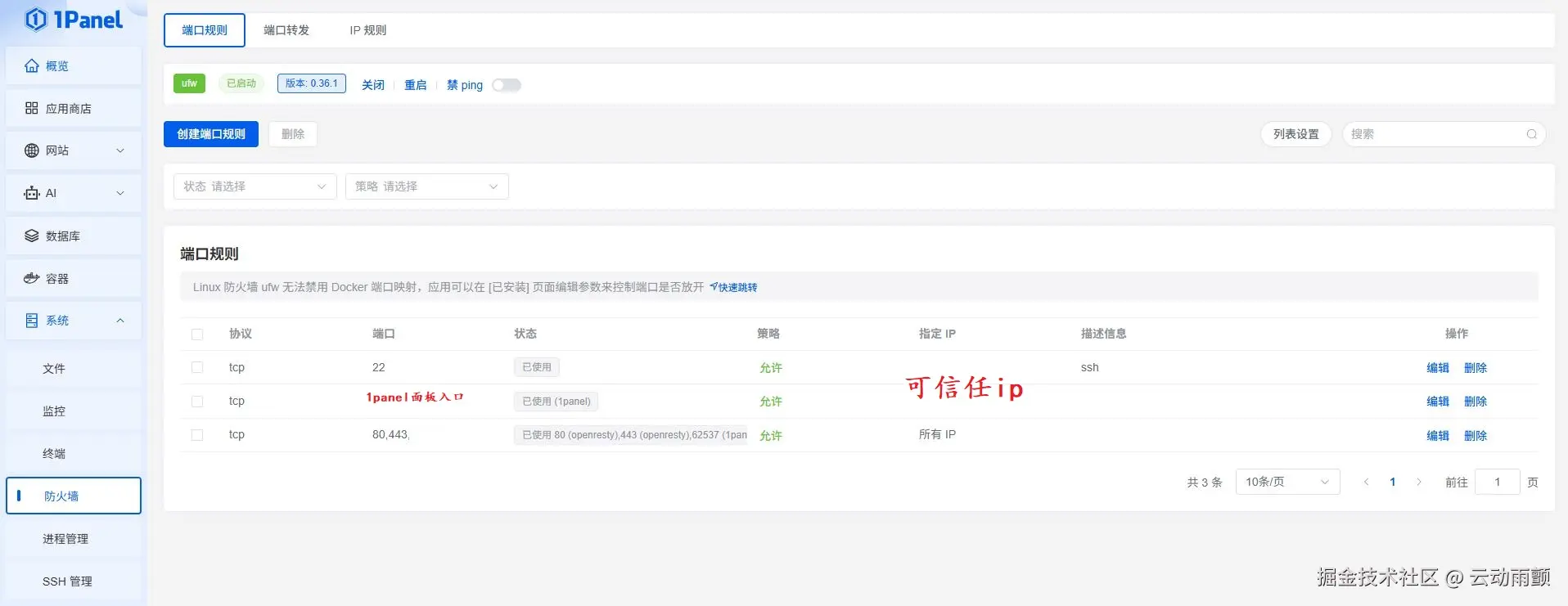1568x606 pixels.
Task: Expand the 网站 sidebar menu
Action: (120, 150)
